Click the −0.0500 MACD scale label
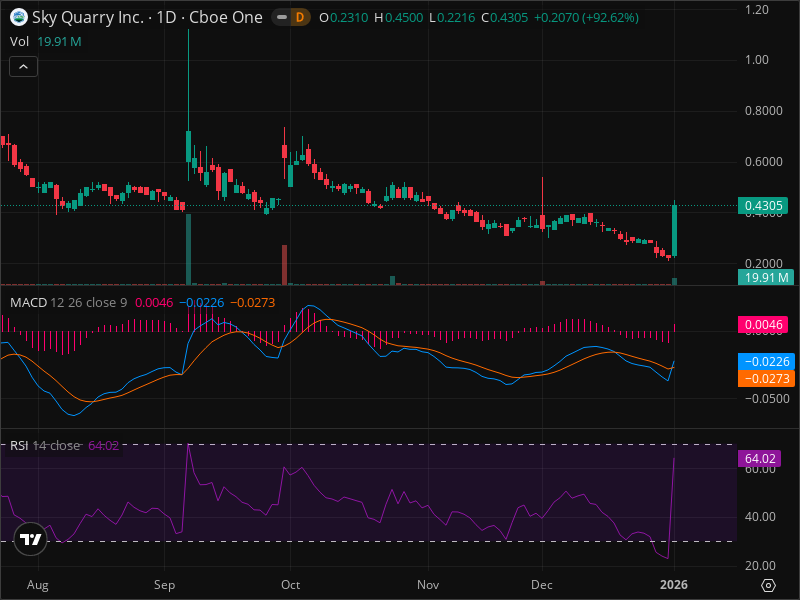The height and width of the screenshot is (600, 800). (767, 398)
